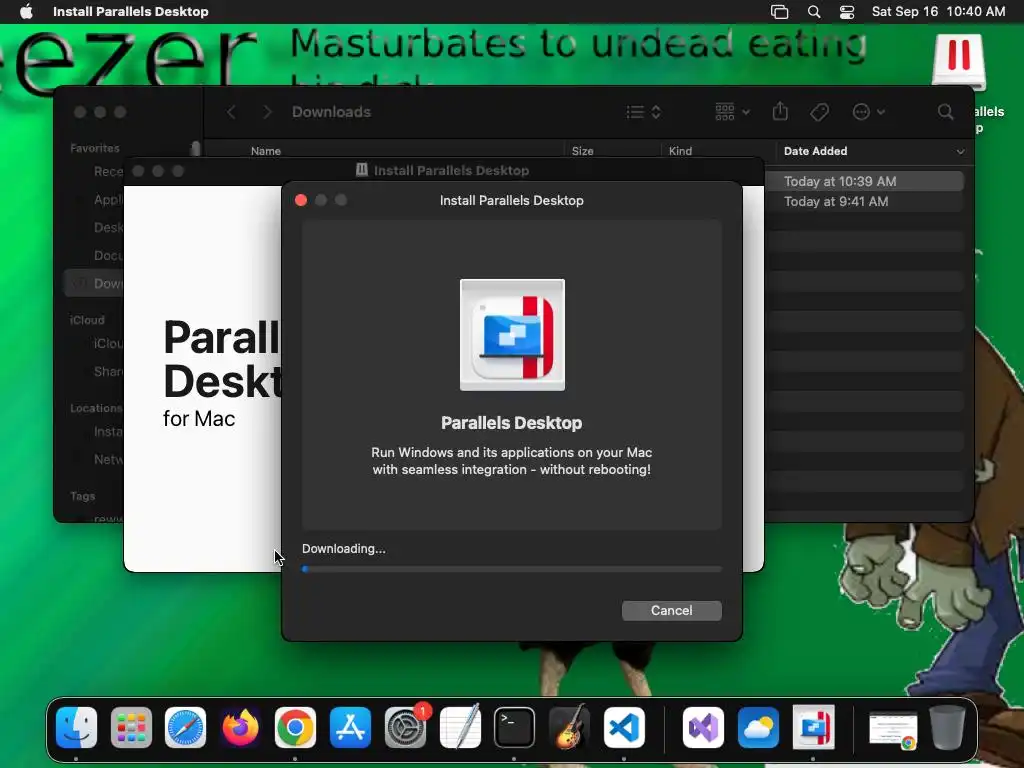Click the Finder Share icon
The width and height of the screenshot is (1024, 768).
(780, 112)
